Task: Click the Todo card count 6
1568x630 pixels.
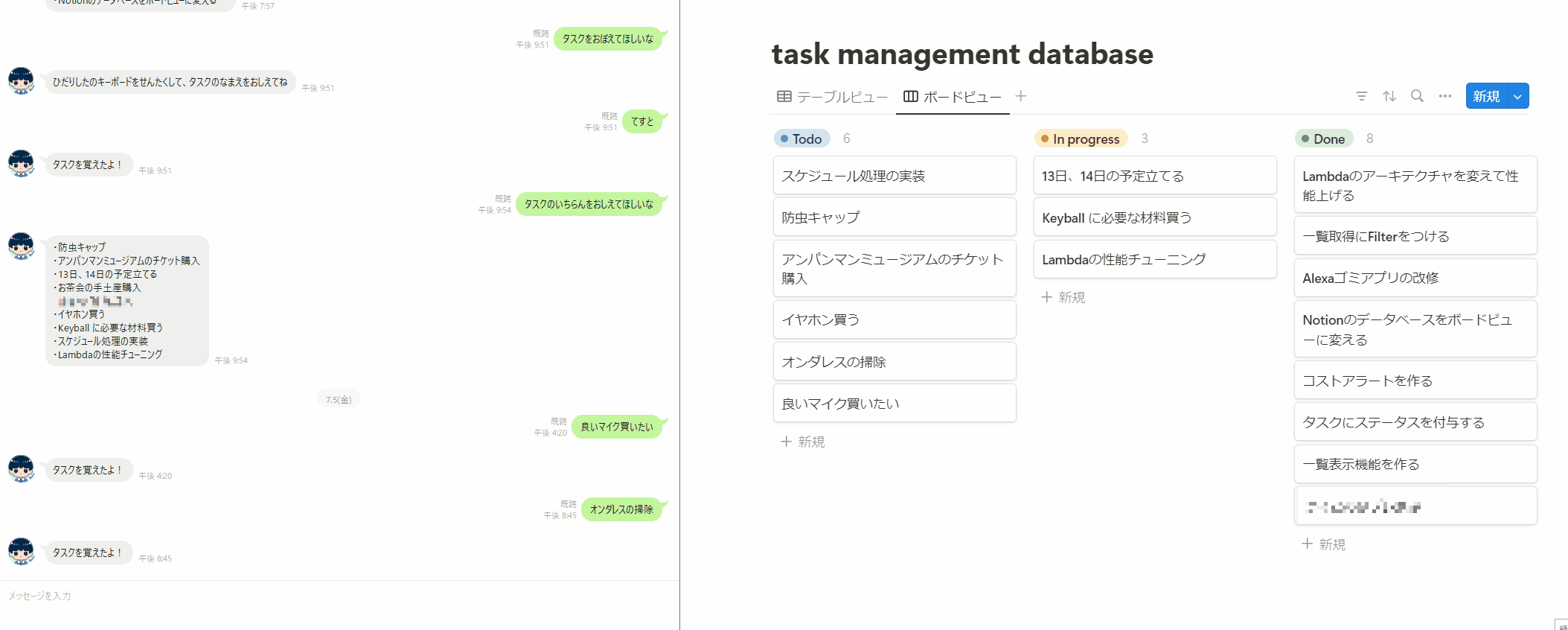Action: [x=847, y=139]
